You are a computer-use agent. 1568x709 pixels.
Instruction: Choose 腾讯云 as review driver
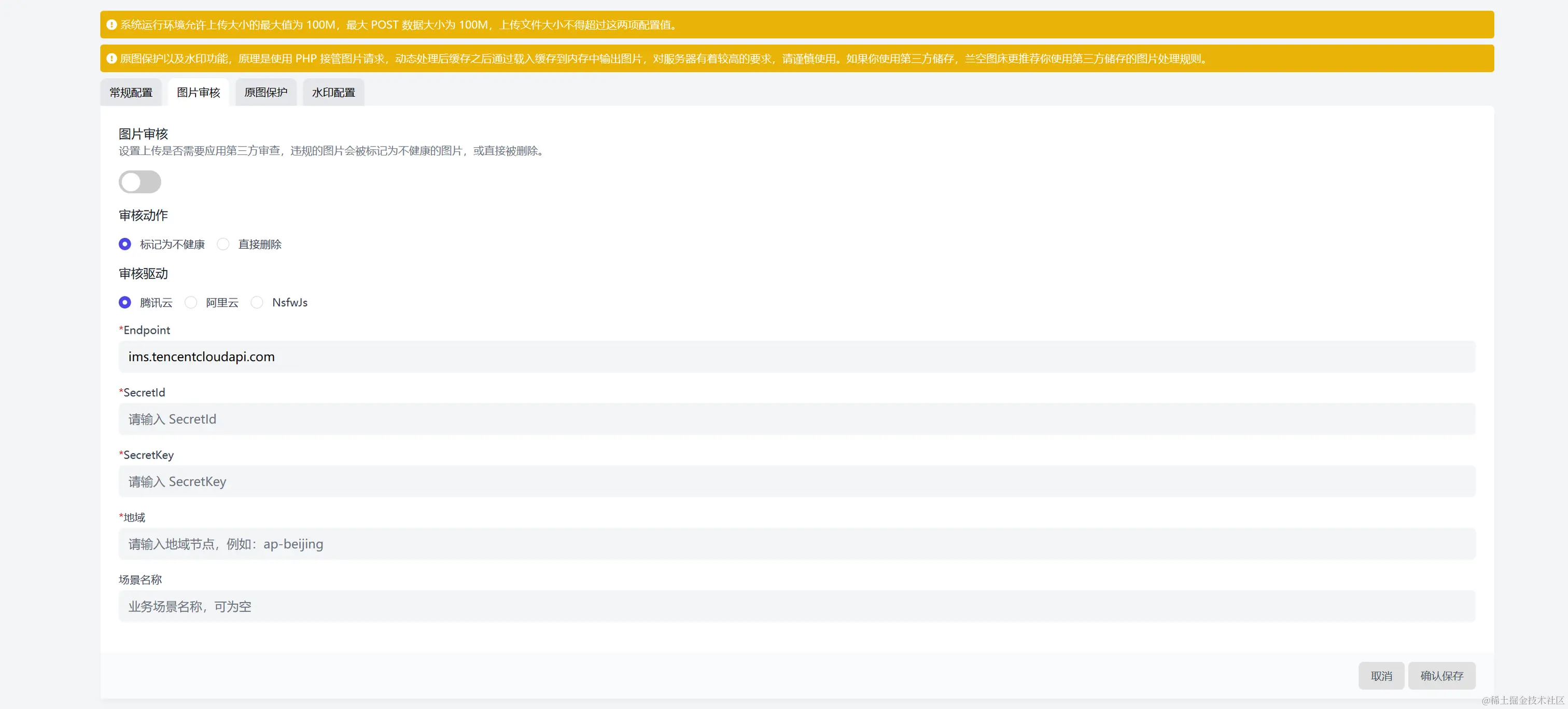click(x=125, y=303)
